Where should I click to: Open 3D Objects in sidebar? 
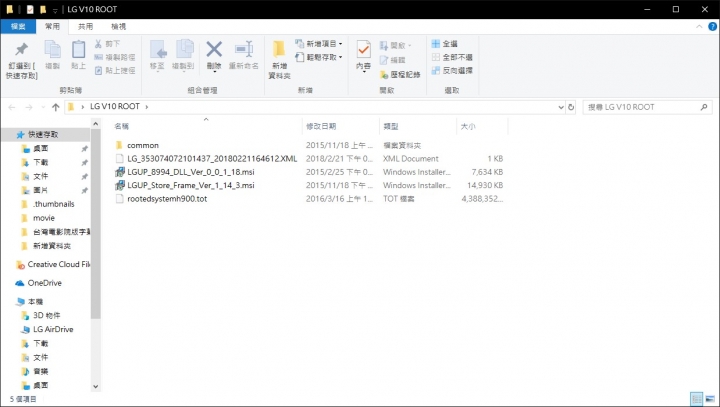point(46,315)
